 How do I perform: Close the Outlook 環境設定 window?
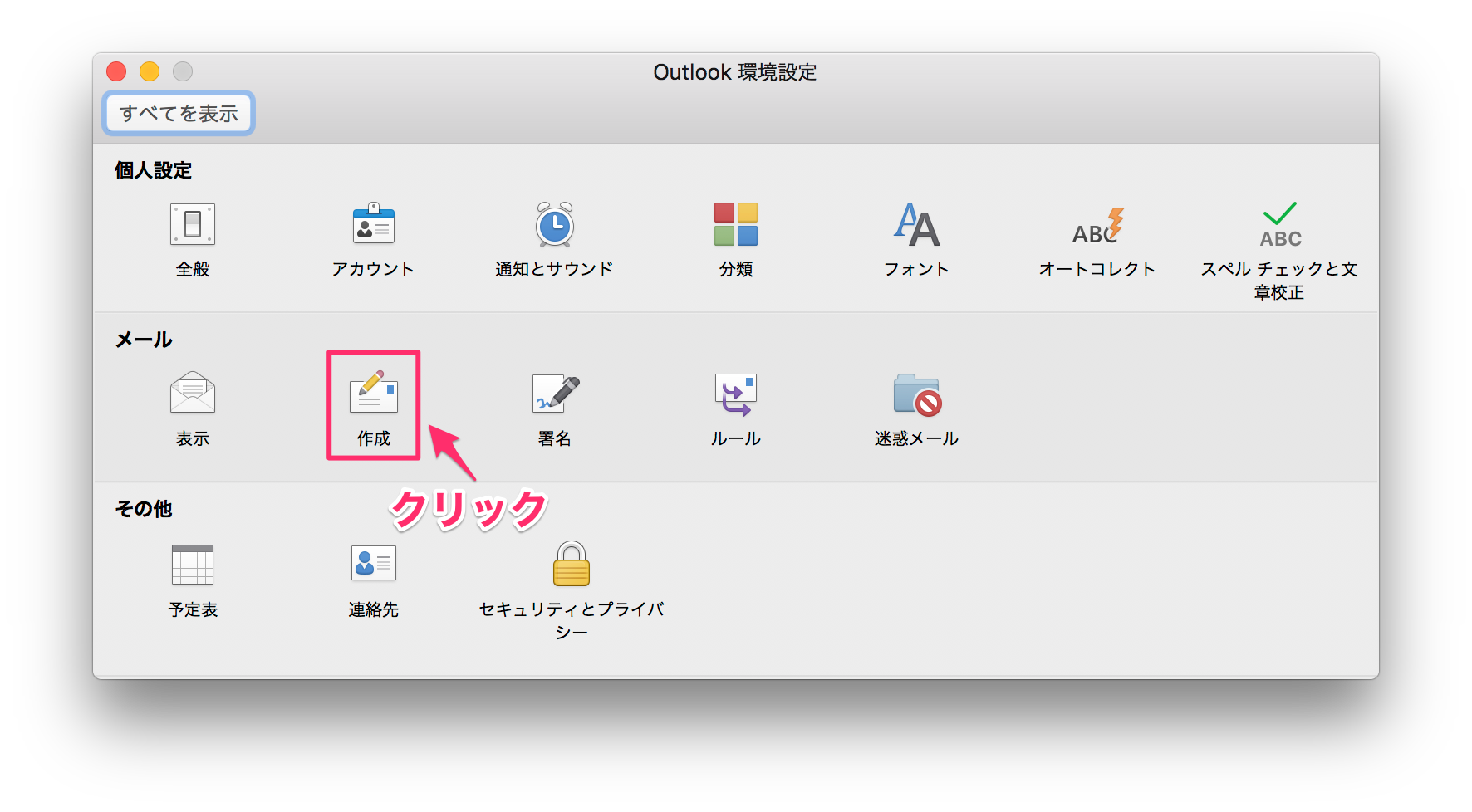point(116,71)
